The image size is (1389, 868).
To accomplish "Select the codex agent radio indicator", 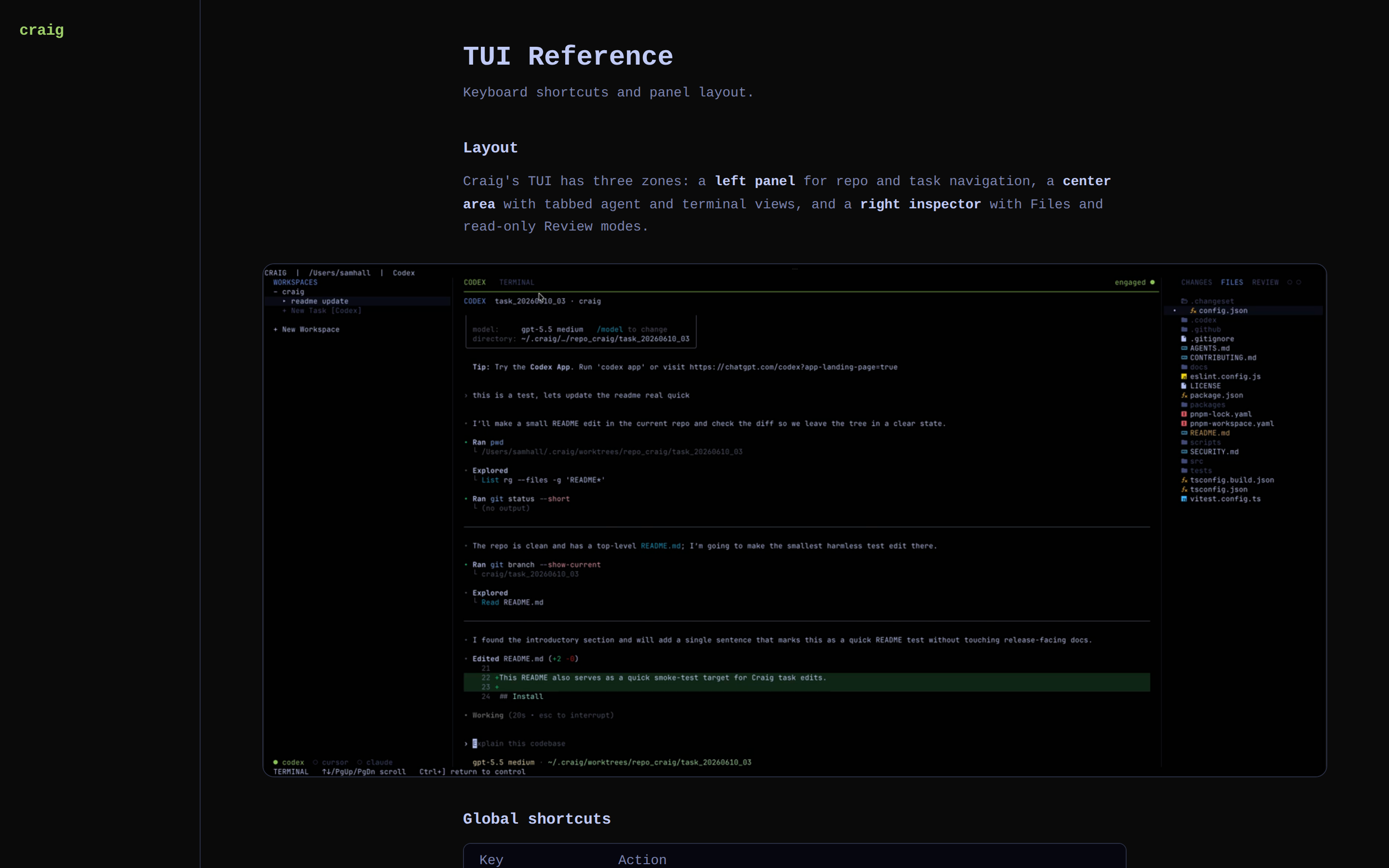I will (x=275, y=762).
